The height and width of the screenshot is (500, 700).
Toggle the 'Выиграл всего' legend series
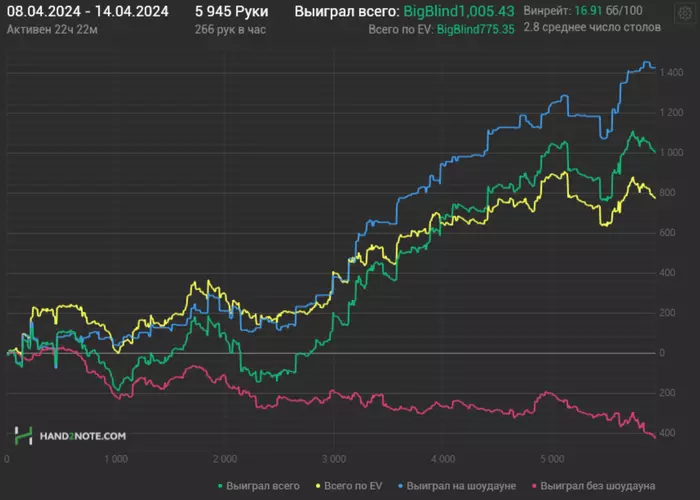point(263,486)
